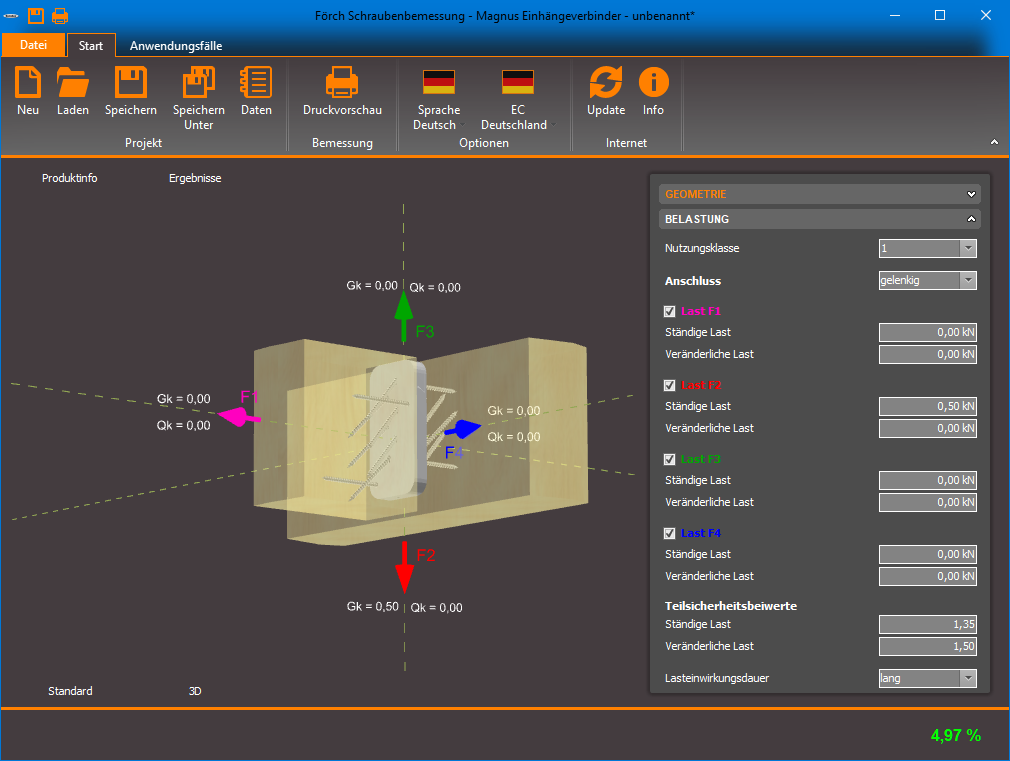Switch to the Anwendungsfälle tab
Image resolution: width=1010 pixels, height=761 pixels.
click(x=176, y=46)
